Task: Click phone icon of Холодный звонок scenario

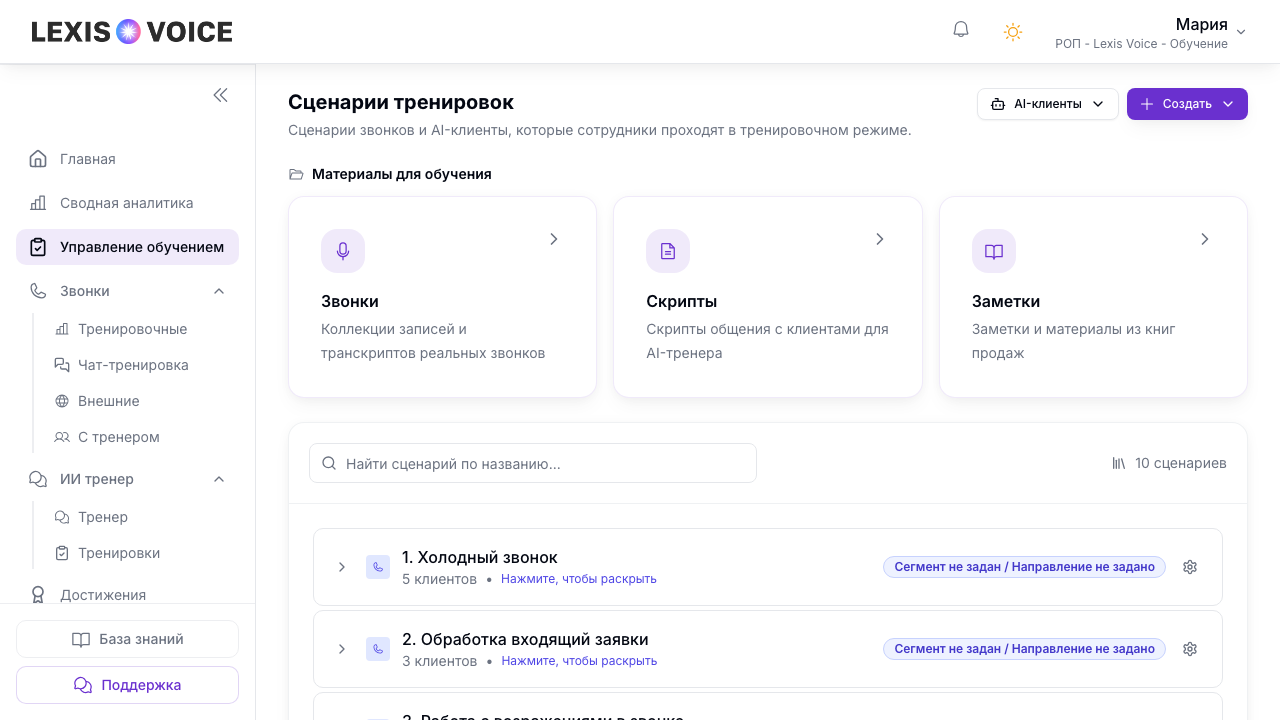Action: click(x=378, y=567)
